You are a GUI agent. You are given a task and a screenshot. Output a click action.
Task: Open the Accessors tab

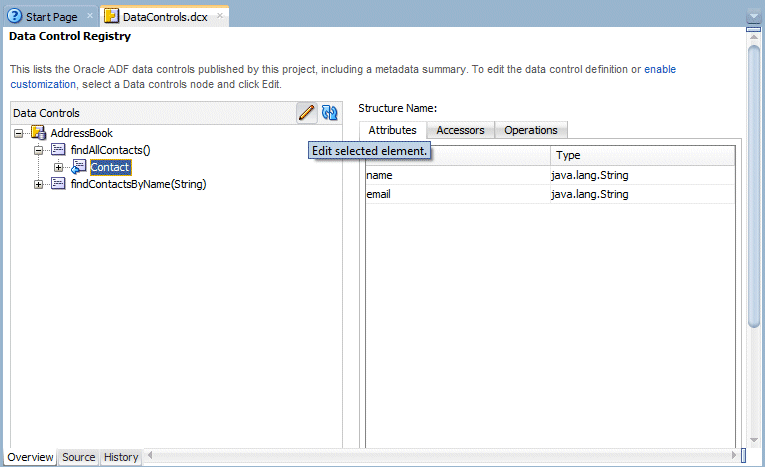click(x=460, y=130)
